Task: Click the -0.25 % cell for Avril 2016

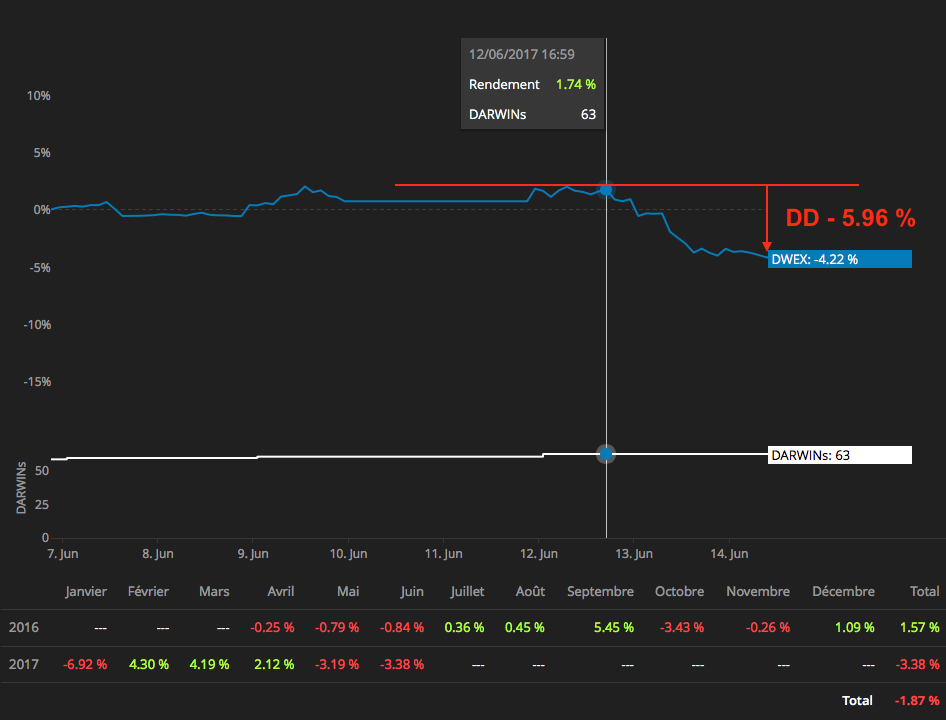Action: [273, 628]
